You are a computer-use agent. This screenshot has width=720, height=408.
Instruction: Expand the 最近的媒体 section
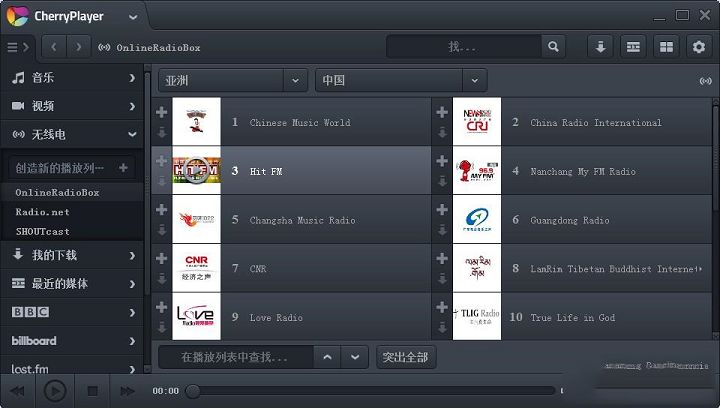pyautogui.click(x=72, y=284)
